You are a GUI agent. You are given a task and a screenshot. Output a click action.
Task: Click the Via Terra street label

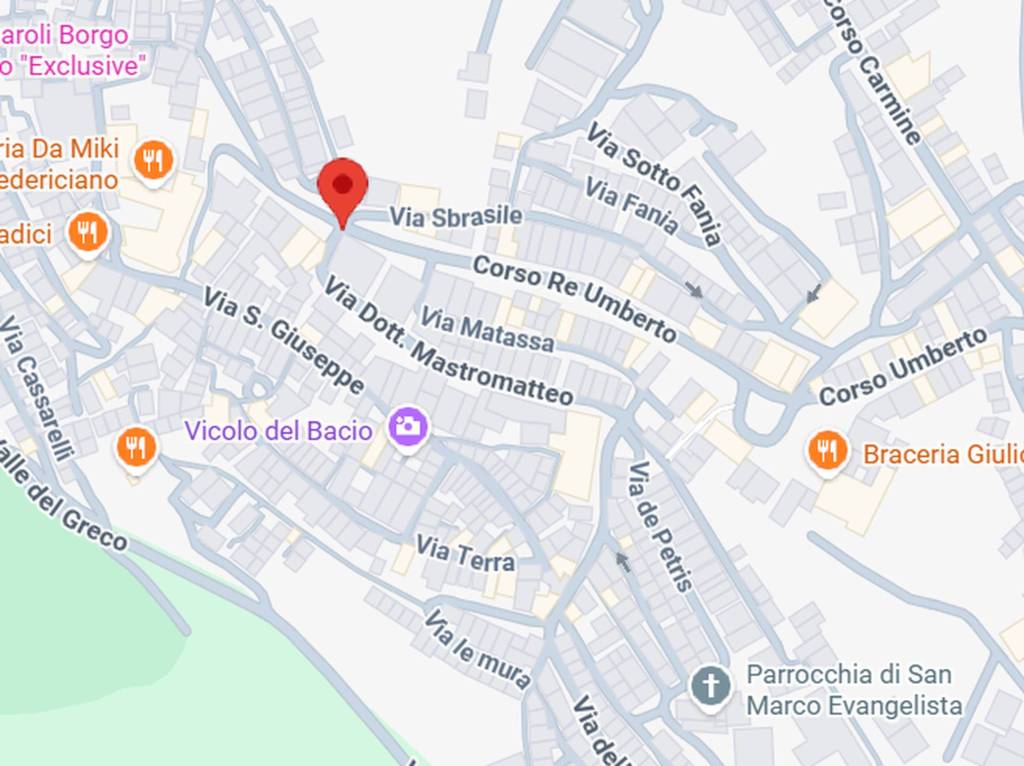466,554
